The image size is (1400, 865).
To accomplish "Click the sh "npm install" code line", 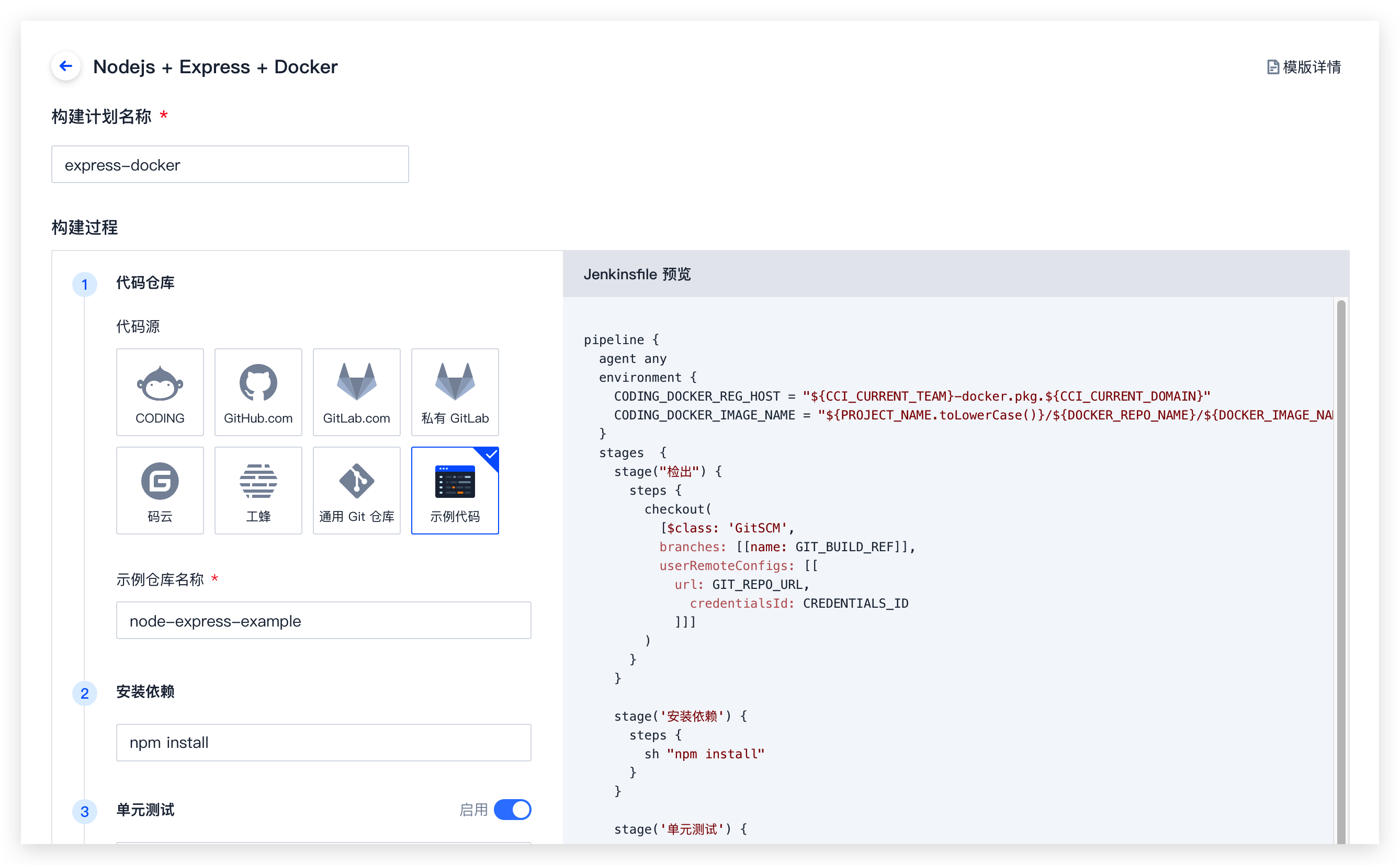I will 704,754.
